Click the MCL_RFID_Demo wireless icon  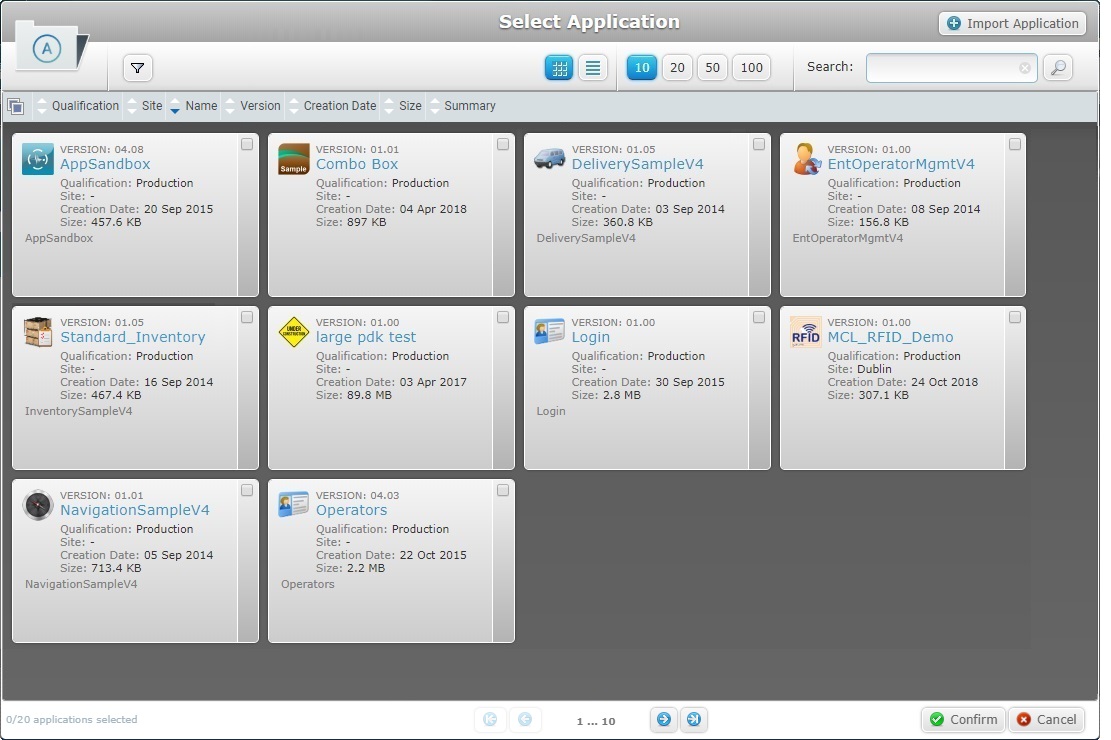click(805, 332)
